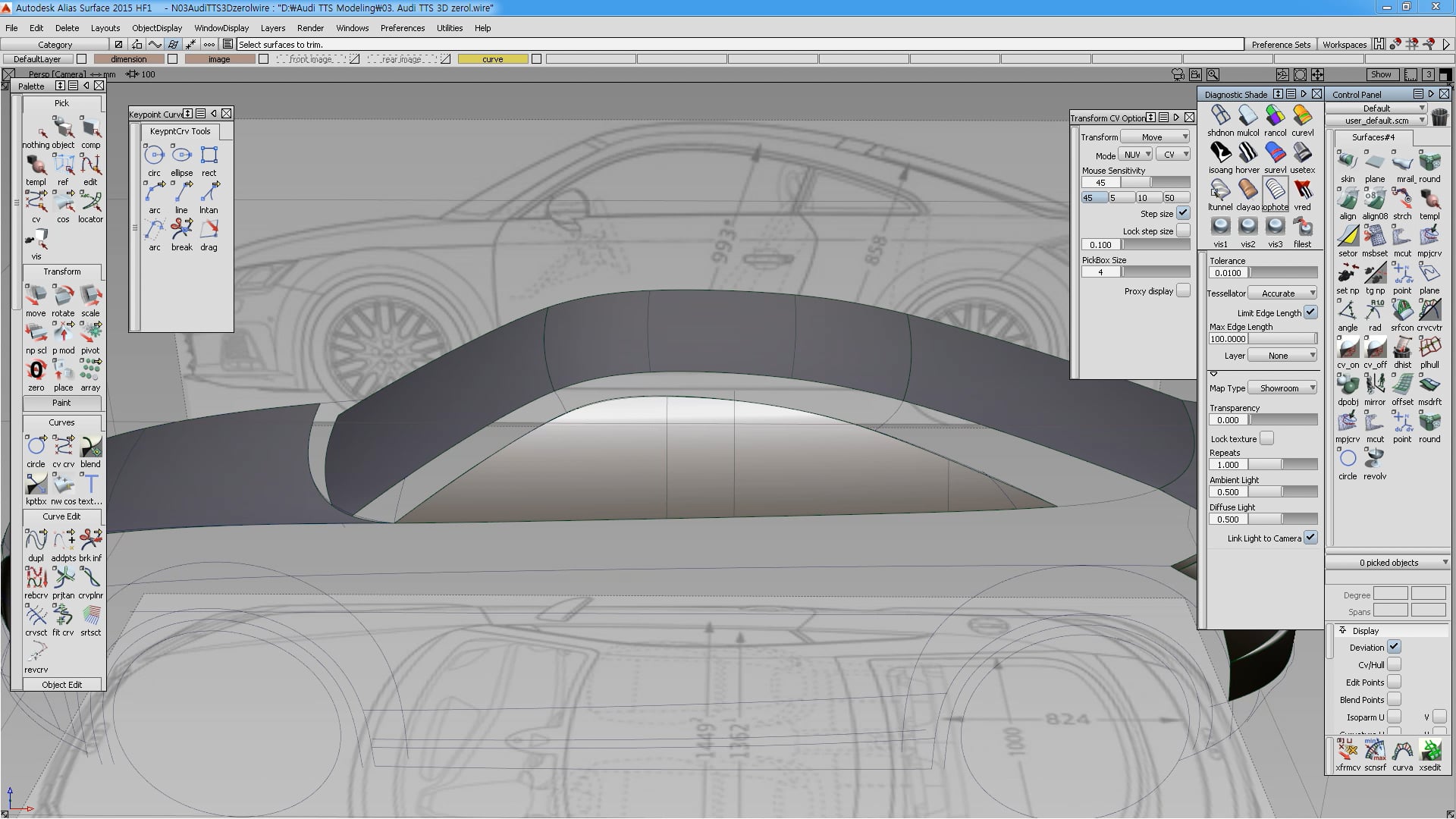This screenshot has height=819, width=1456.
Task: Open the Transform Move dropdown
Action: click(x=1155, y=137)
